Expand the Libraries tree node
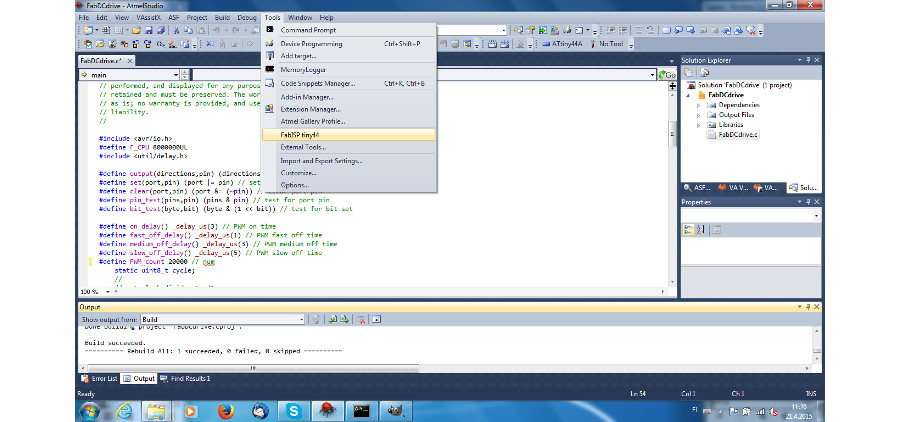This screenshot has height=422, width=900. (x=699, y=125)
